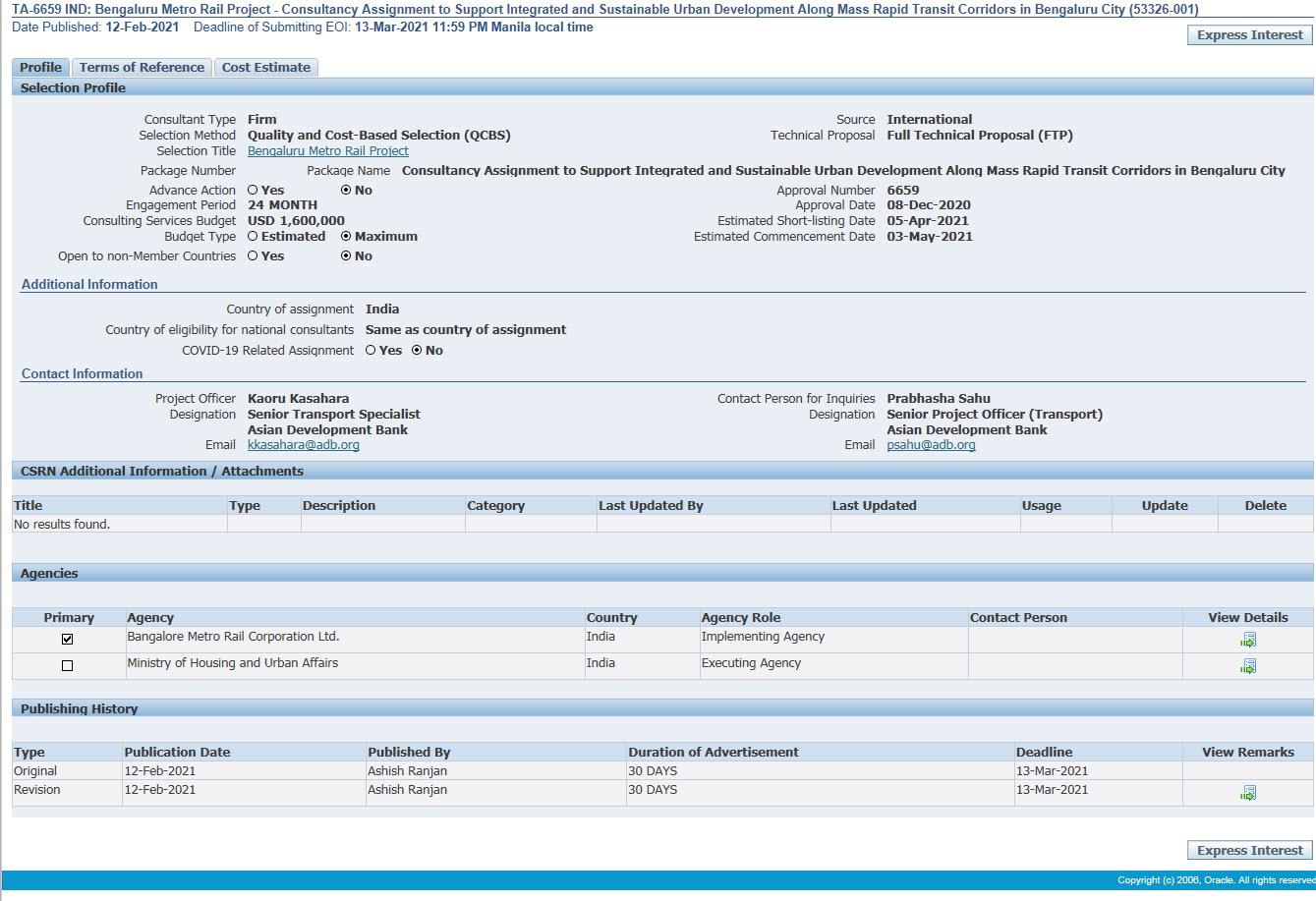This screenshot has width=1316, height=901.
Task: Open the Cost Estimate tab
Action: click(x=265, y=67)
